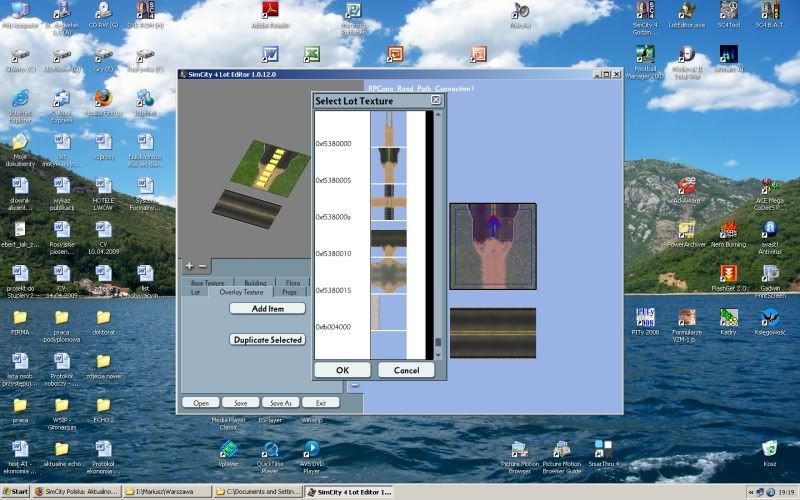800x500 pixels.
Task: Zoom out with the minus button under the preview
Action: 203,266
